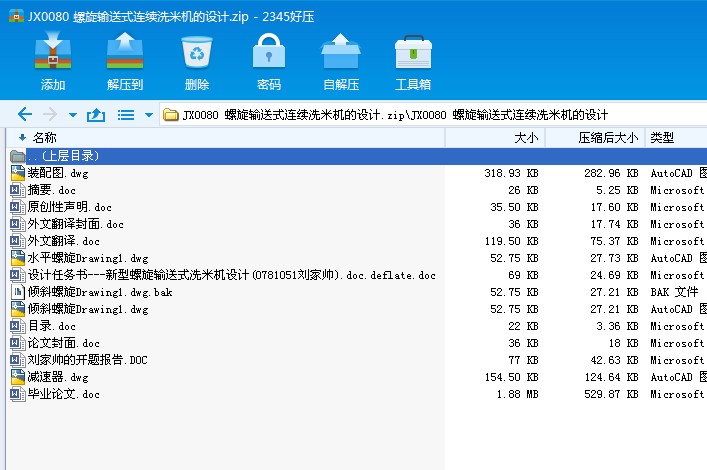Viewport: 707px width, 470px height.
Task: Click the 42.63 KB compressed size
Action: coord(614,360)
